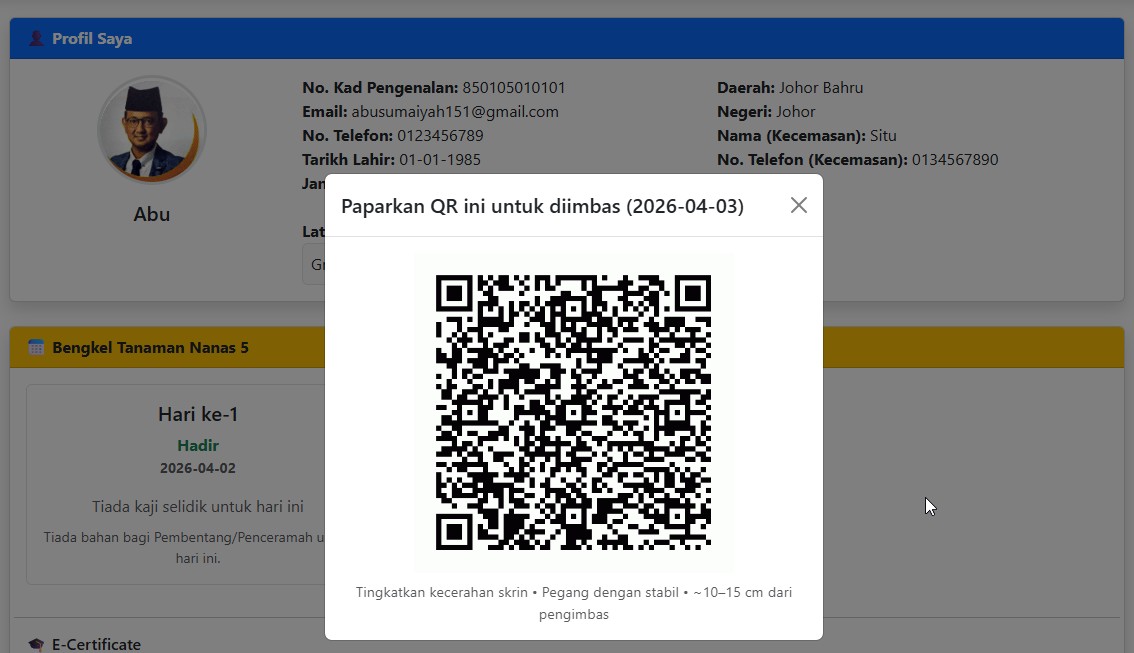Click the dialog title 'Paparkan QR ini untuk diimbas'
Screen dimensions: 1134x653
click(542, 206)
